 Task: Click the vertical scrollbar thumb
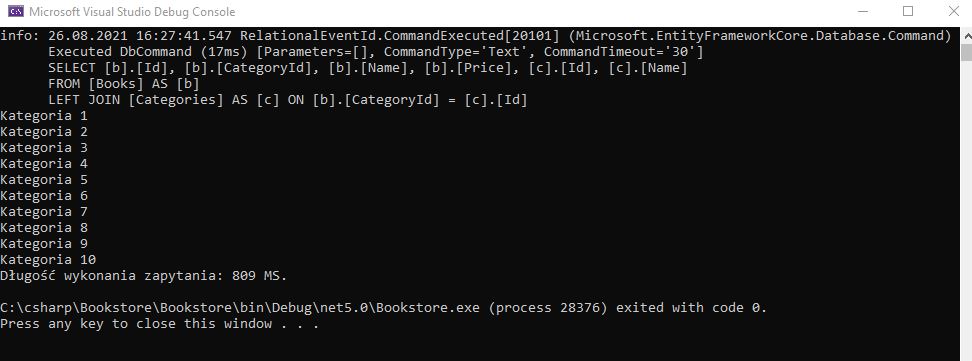tap(966, 52)
